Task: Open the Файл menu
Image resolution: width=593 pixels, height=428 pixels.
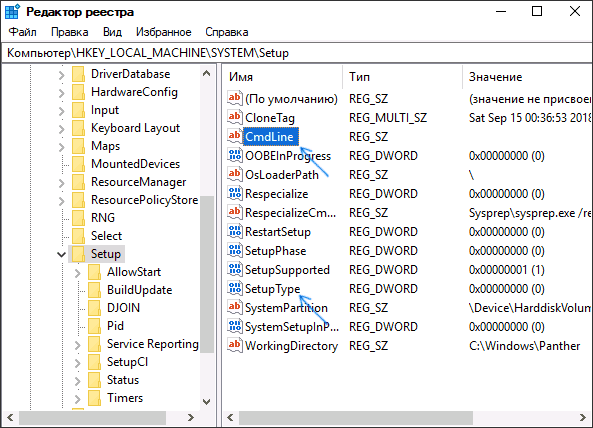Action: [23, 32]
